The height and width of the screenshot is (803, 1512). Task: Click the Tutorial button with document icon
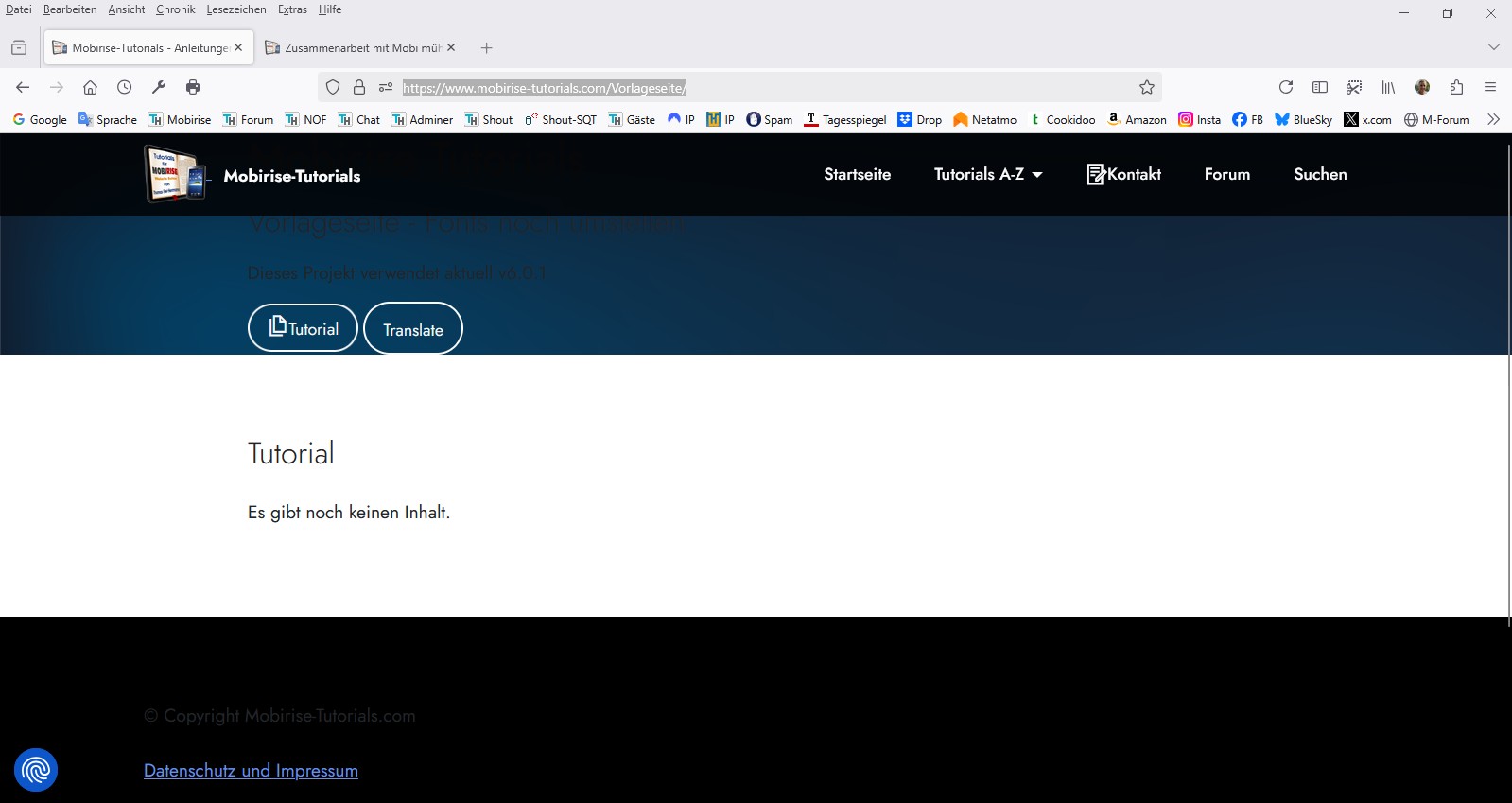[x=303, y=327]
